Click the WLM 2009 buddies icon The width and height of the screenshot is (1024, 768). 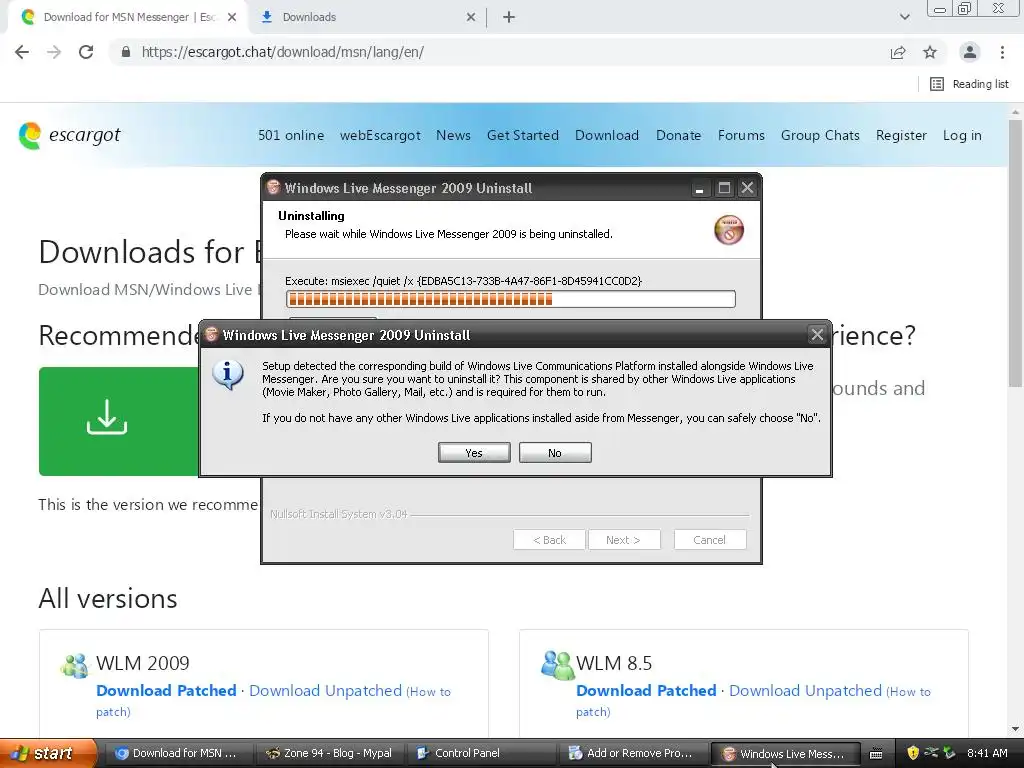[x=74, y=665]
